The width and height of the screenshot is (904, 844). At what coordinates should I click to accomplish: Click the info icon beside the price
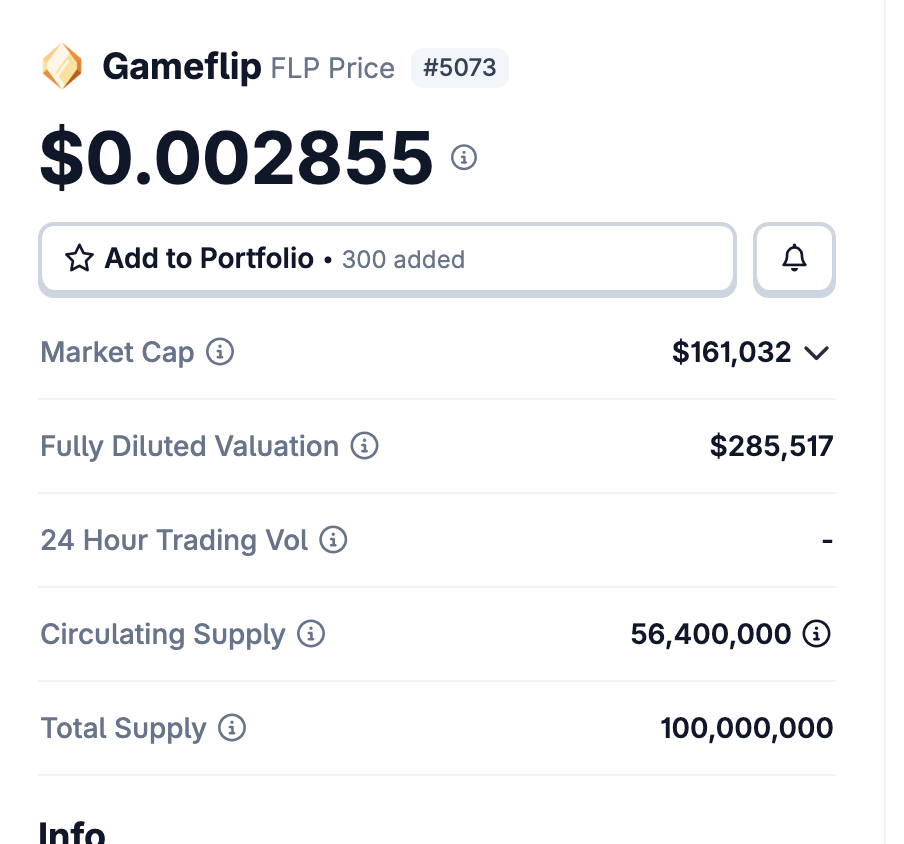coord(464,158)
